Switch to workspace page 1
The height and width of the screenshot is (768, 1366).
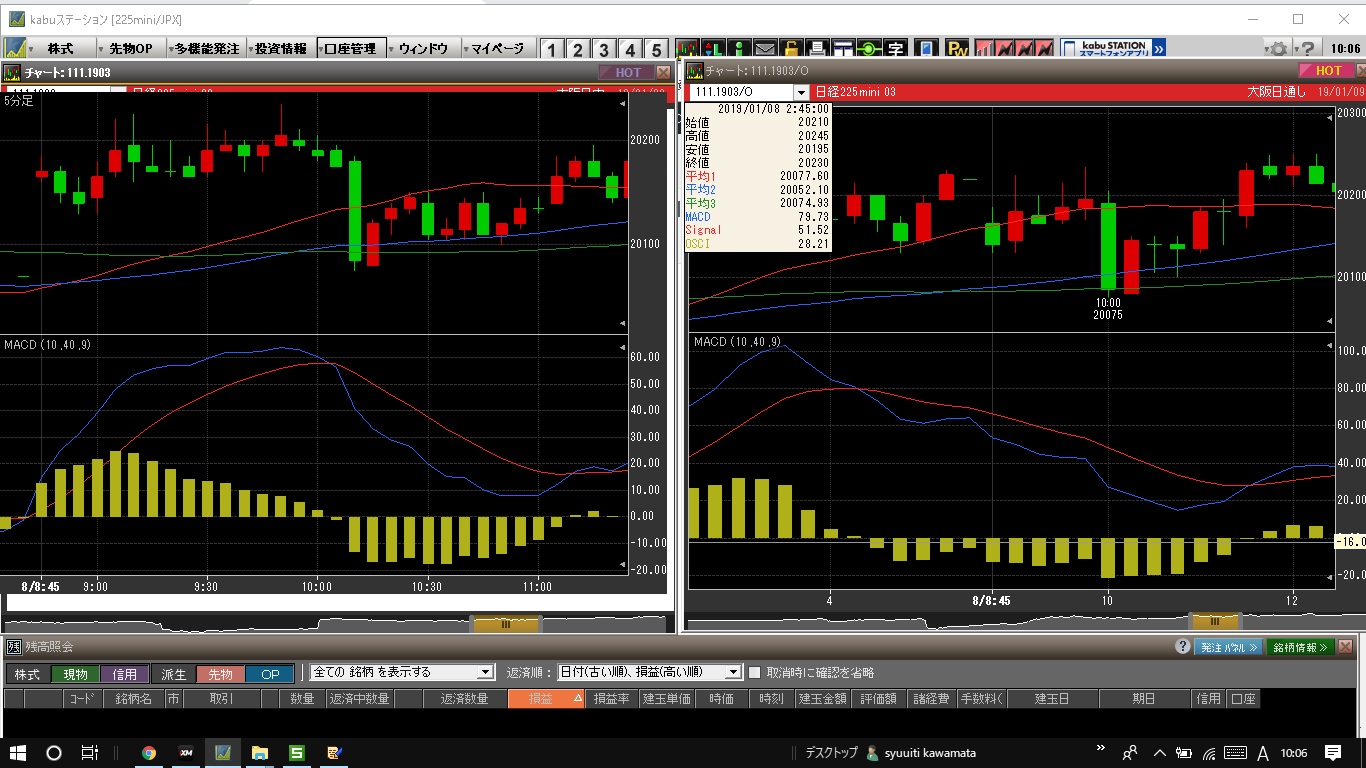click(x=553, y=50)
